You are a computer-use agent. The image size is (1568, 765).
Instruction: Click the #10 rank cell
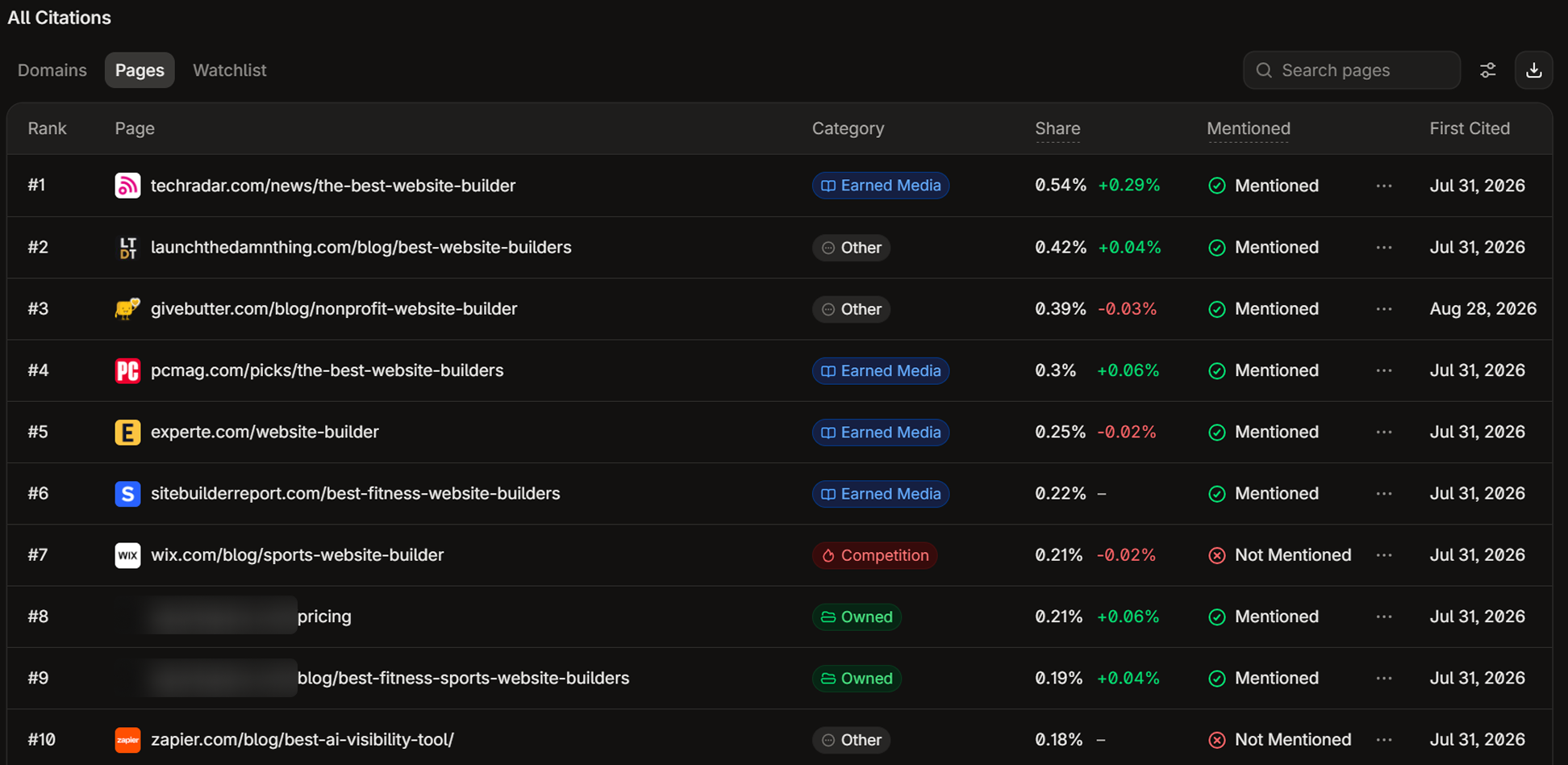(x=42, y=739)
